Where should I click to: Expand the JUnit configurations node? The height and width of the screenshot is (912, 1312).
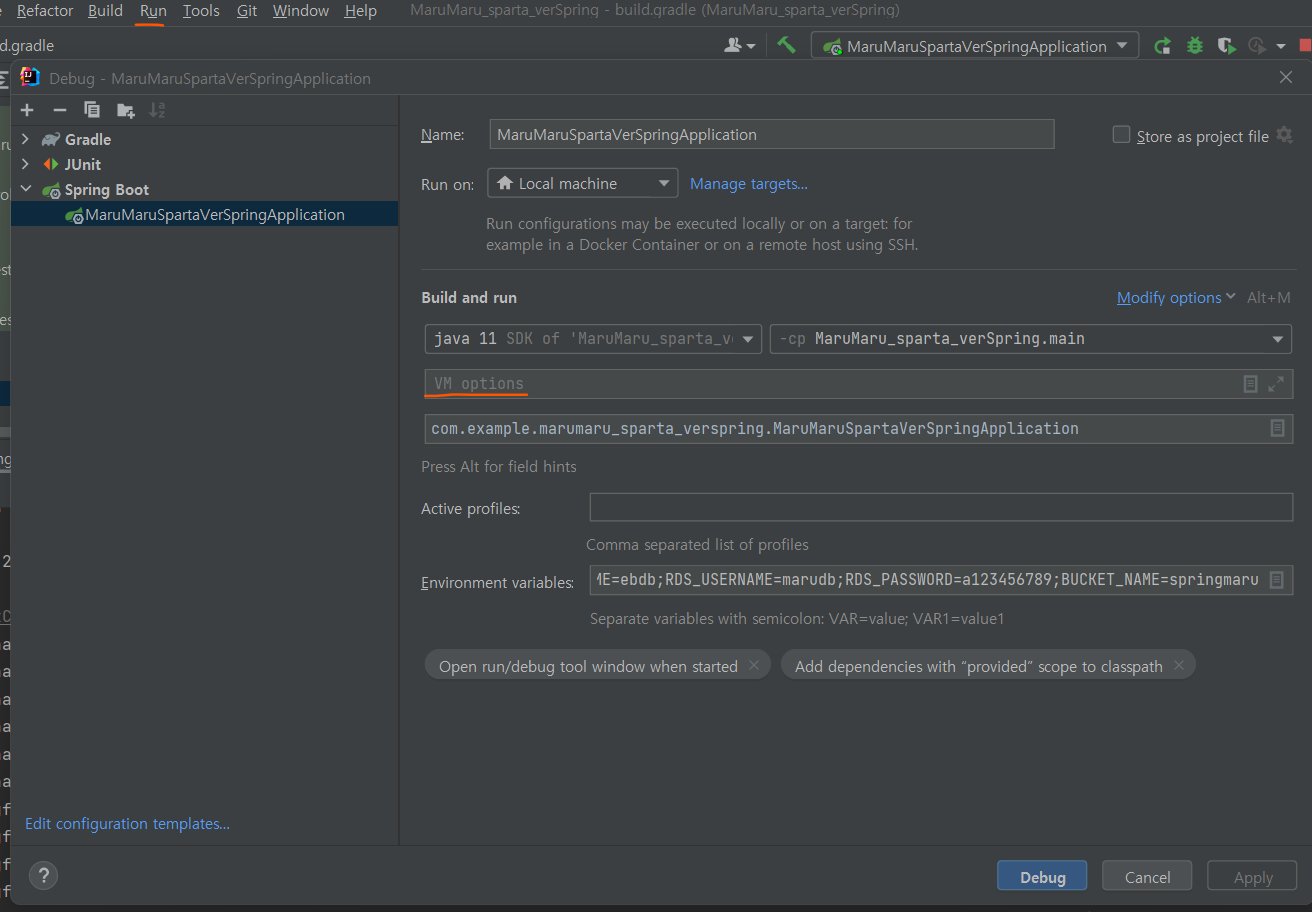pyautogui.click(x=26, y=164)
